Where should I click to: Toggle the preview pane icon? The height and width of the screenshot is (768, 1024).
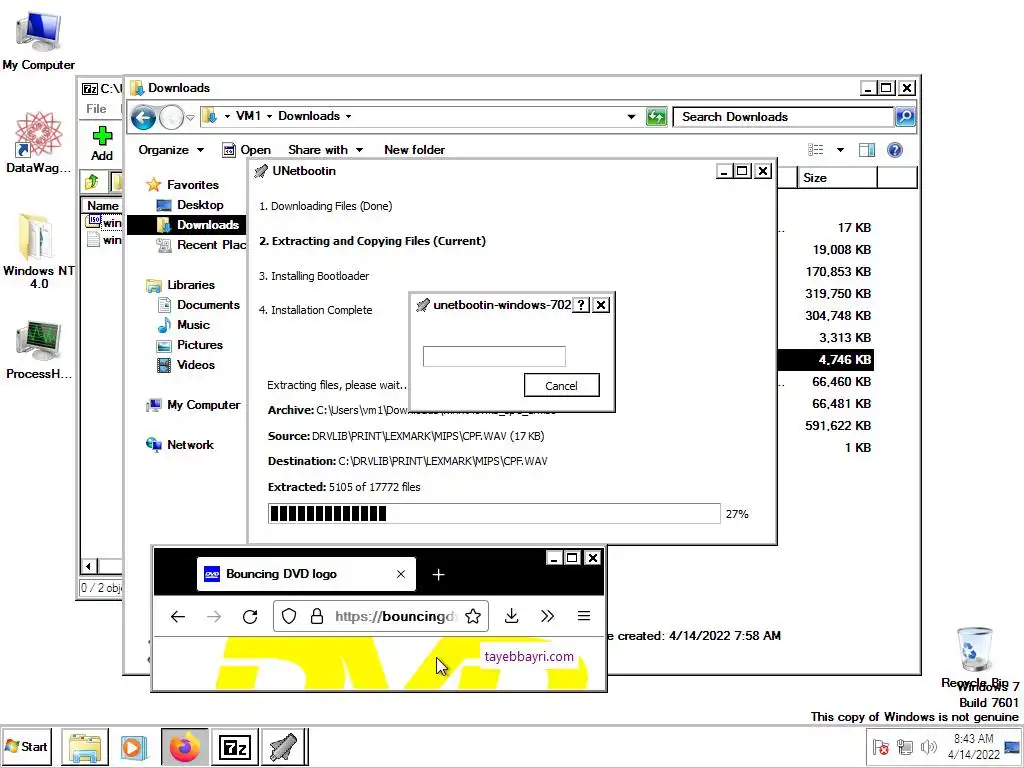(x=867, y=150)
